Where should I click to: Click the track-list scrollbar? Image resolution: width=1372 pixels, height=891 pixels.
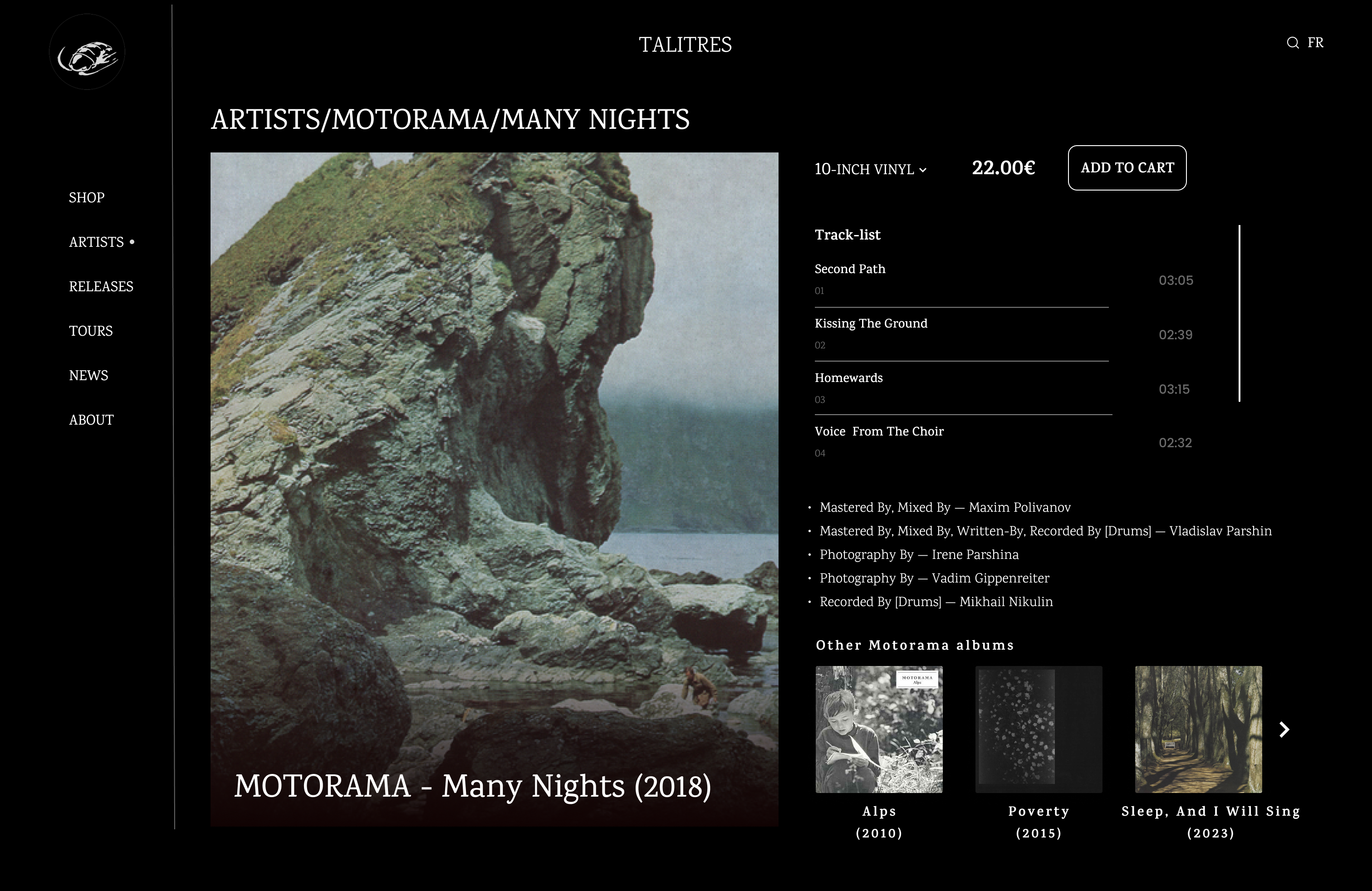point(1240,313)
